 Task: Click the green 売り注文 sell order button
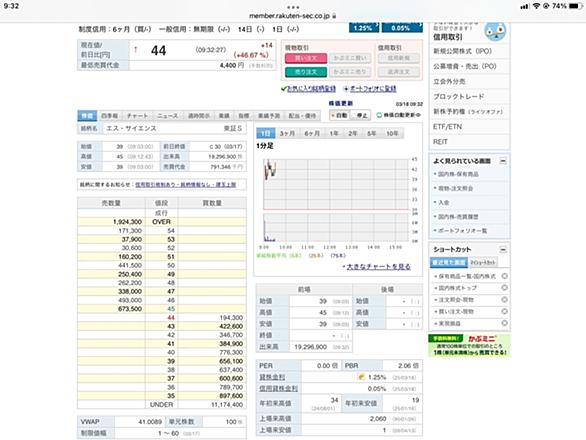(x=306, y=72)
